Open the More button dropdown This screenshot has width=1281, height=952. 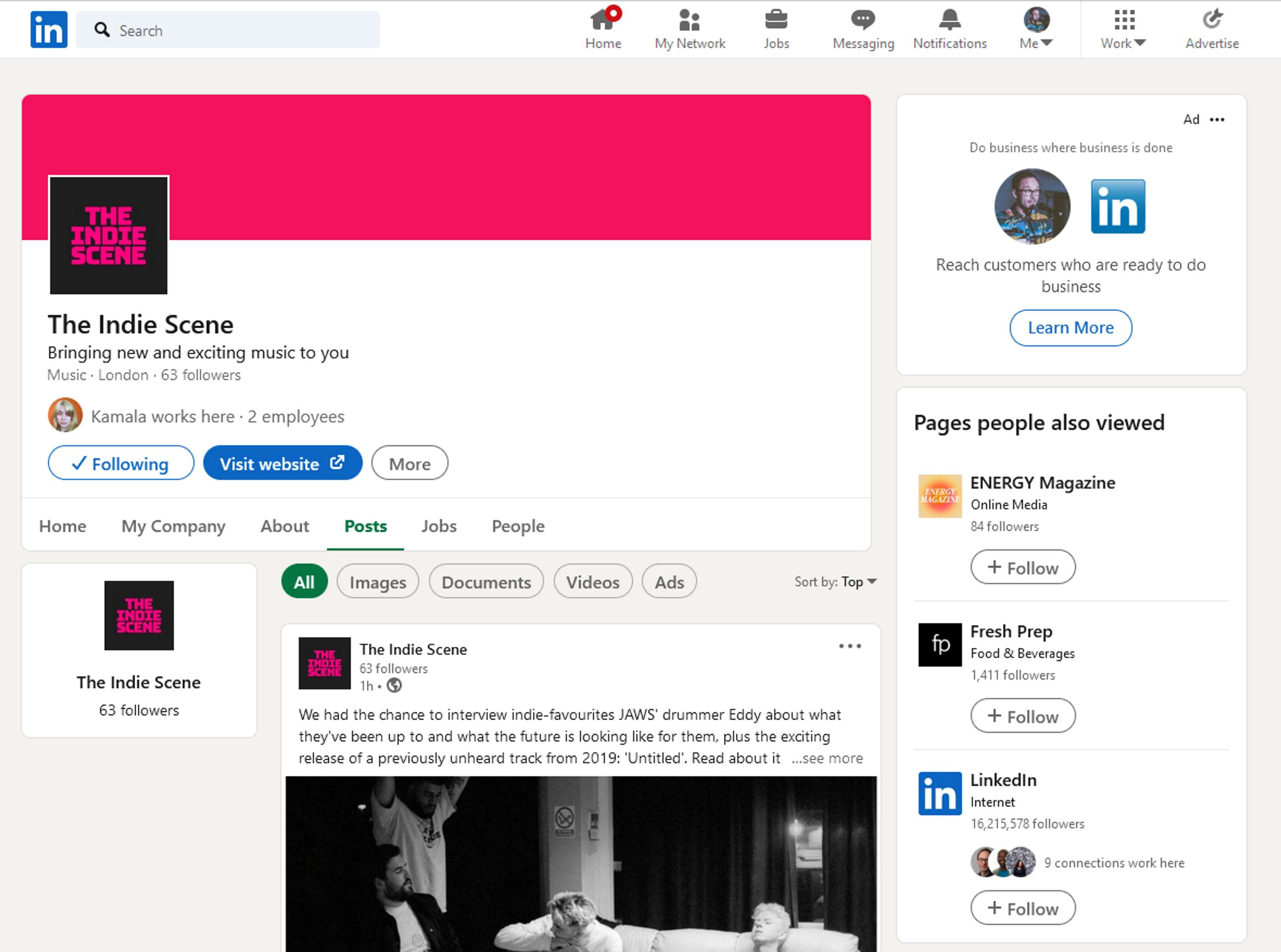pos(410,463)
